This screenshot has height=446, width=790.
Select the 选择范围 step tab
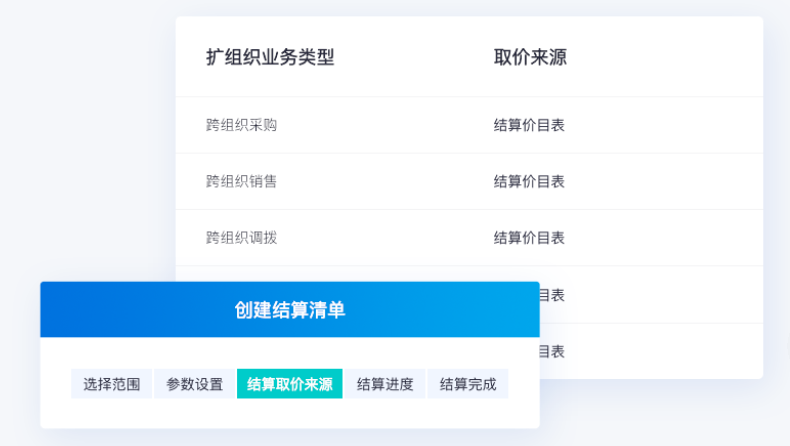[x=111, y=384]
